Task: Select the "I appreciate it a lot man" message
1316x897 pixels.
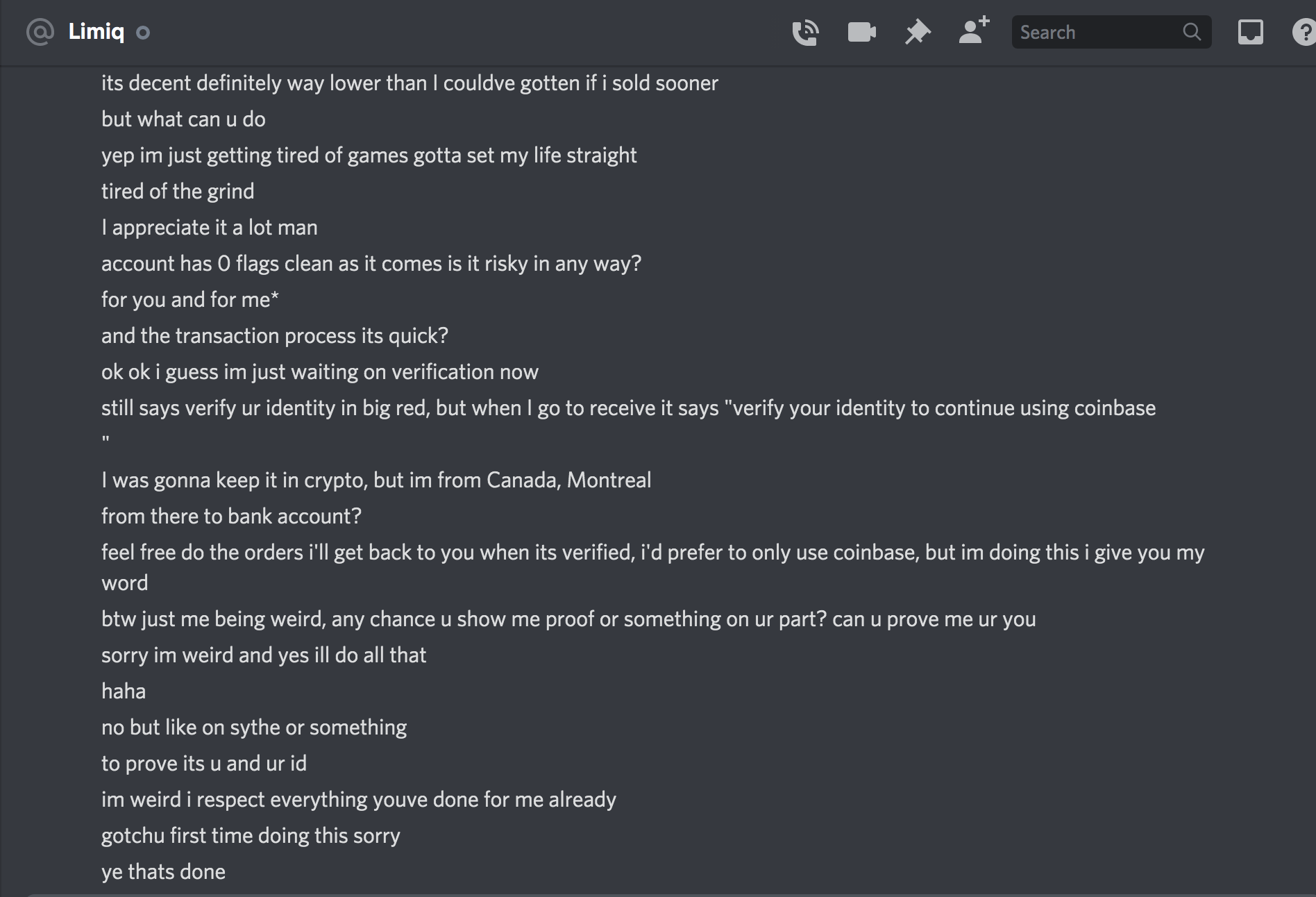Action: click(210, 227)
